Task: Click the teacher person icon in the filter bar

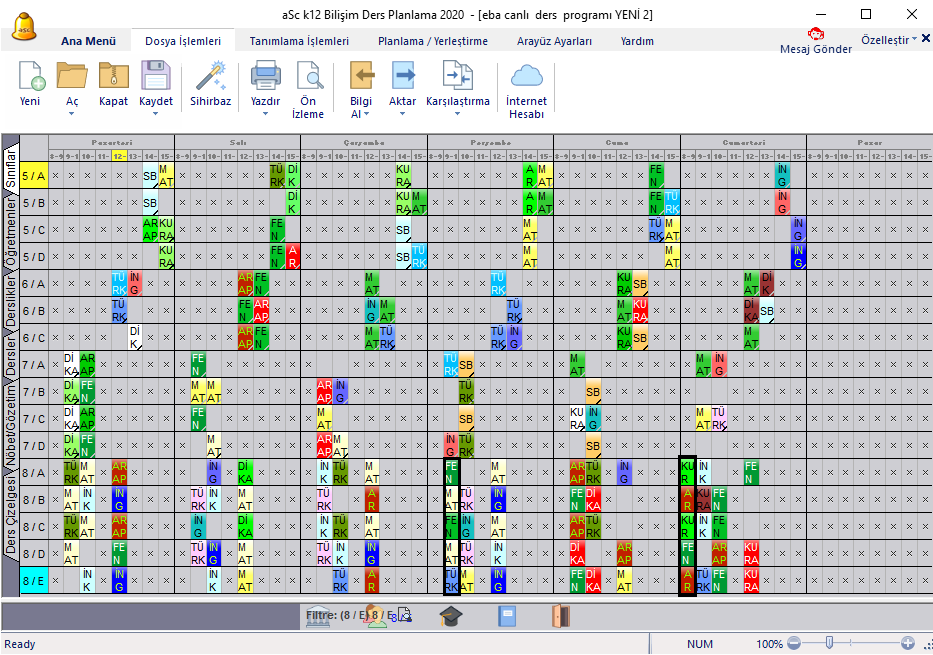Action: point(376,616)
